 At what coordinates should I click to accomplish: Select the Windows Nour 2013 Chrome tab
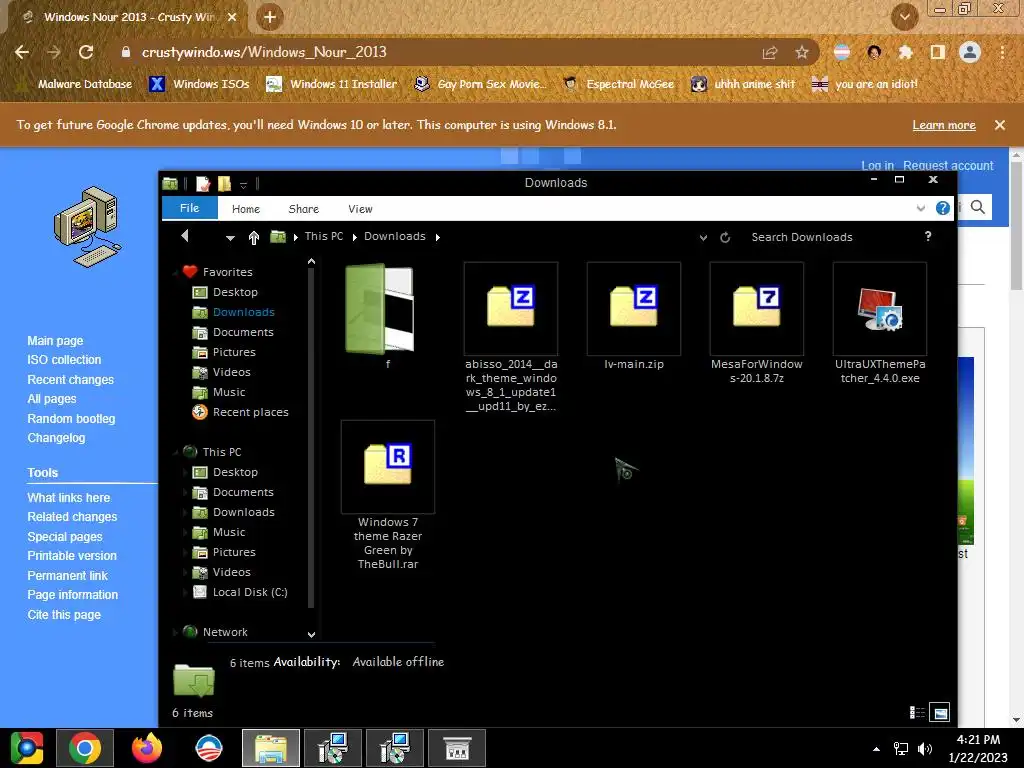pyautogui.click(x=129, y=17)
